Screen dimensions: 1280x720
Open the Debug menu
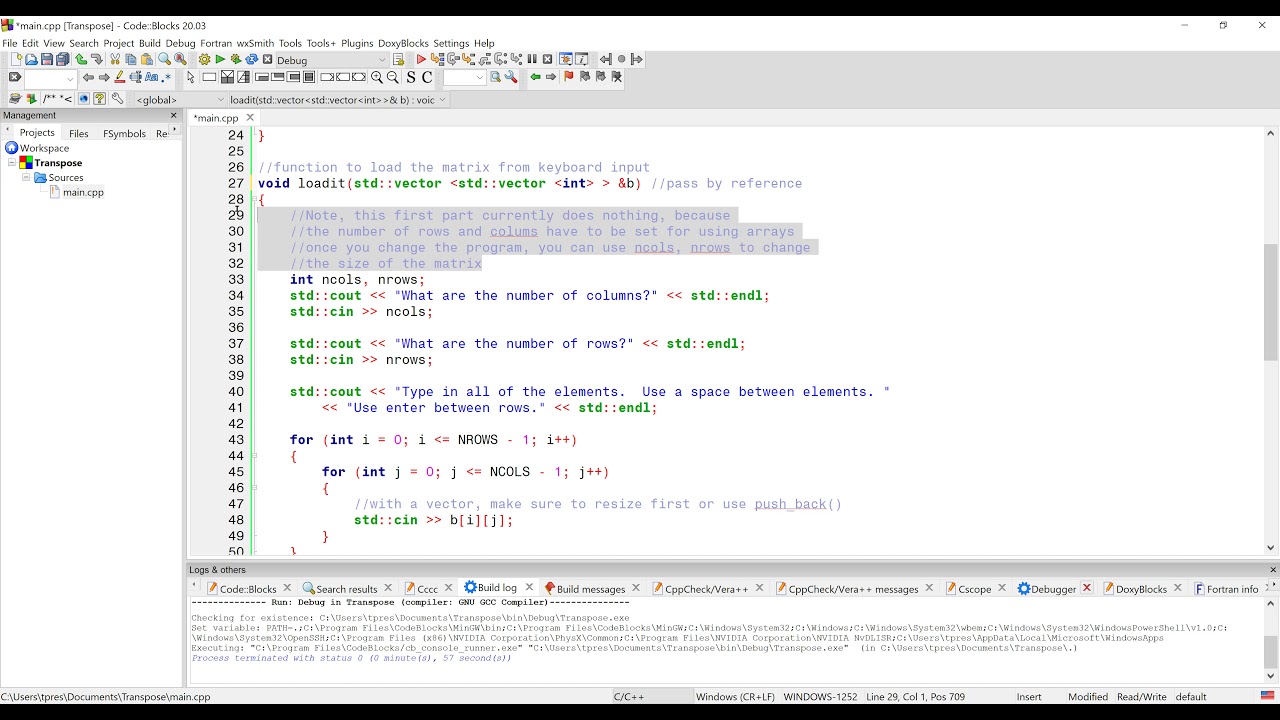[180, 43]
